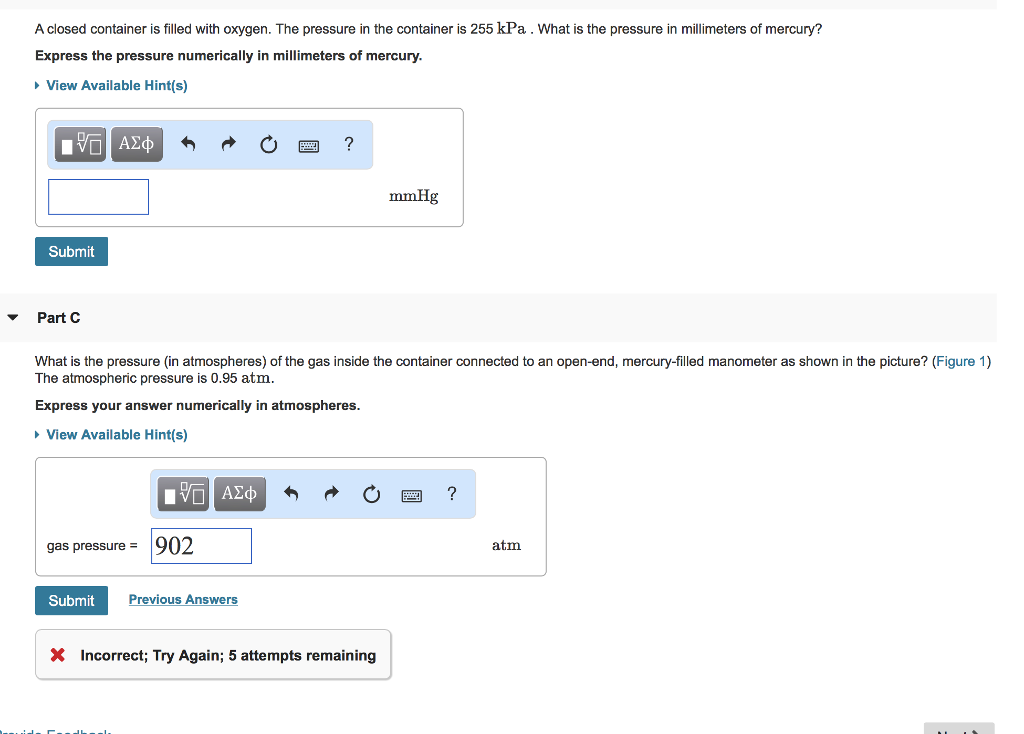Viewport: 1024px width, 734px height.
Task: Open the Previous Answers link
Action: coord(183,600)
